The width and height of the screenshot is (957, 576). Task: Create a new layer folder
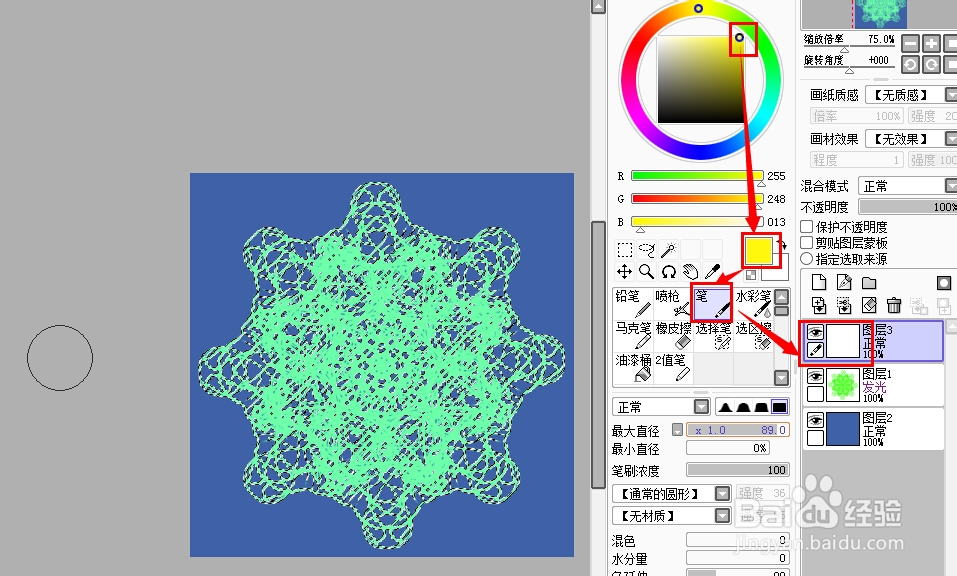(x=869, y=283)
